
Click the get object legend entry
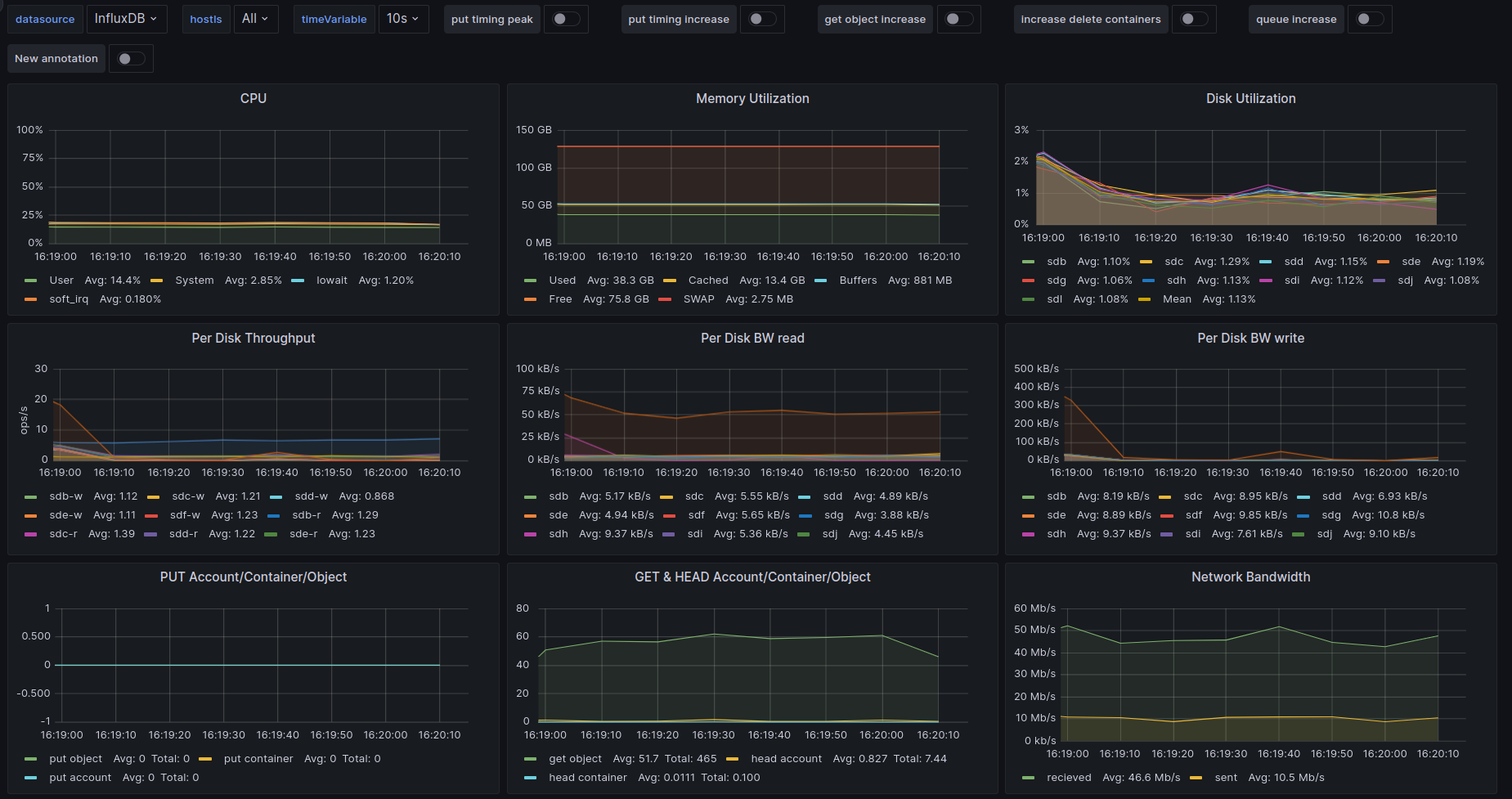(575, 759)
